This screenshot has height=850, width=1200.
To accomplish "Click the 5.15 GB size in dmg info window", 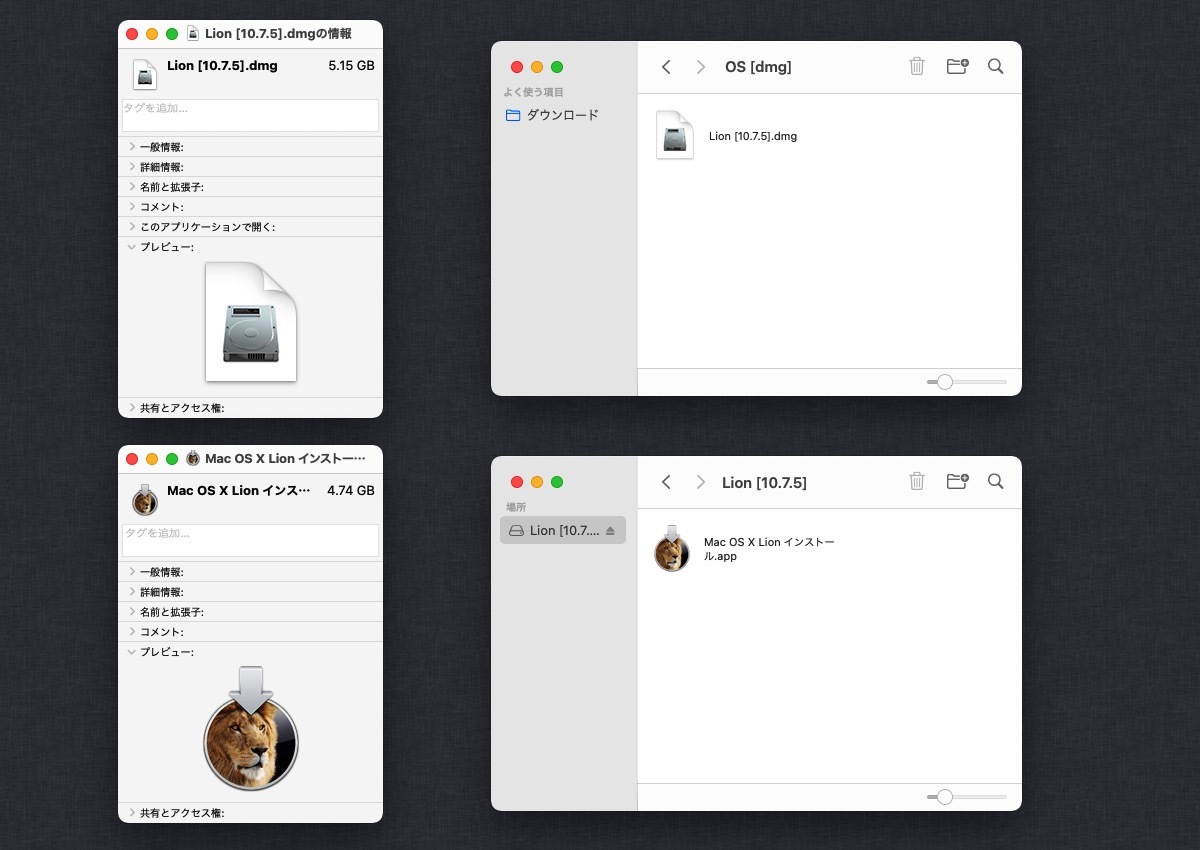I will (351, 66).
